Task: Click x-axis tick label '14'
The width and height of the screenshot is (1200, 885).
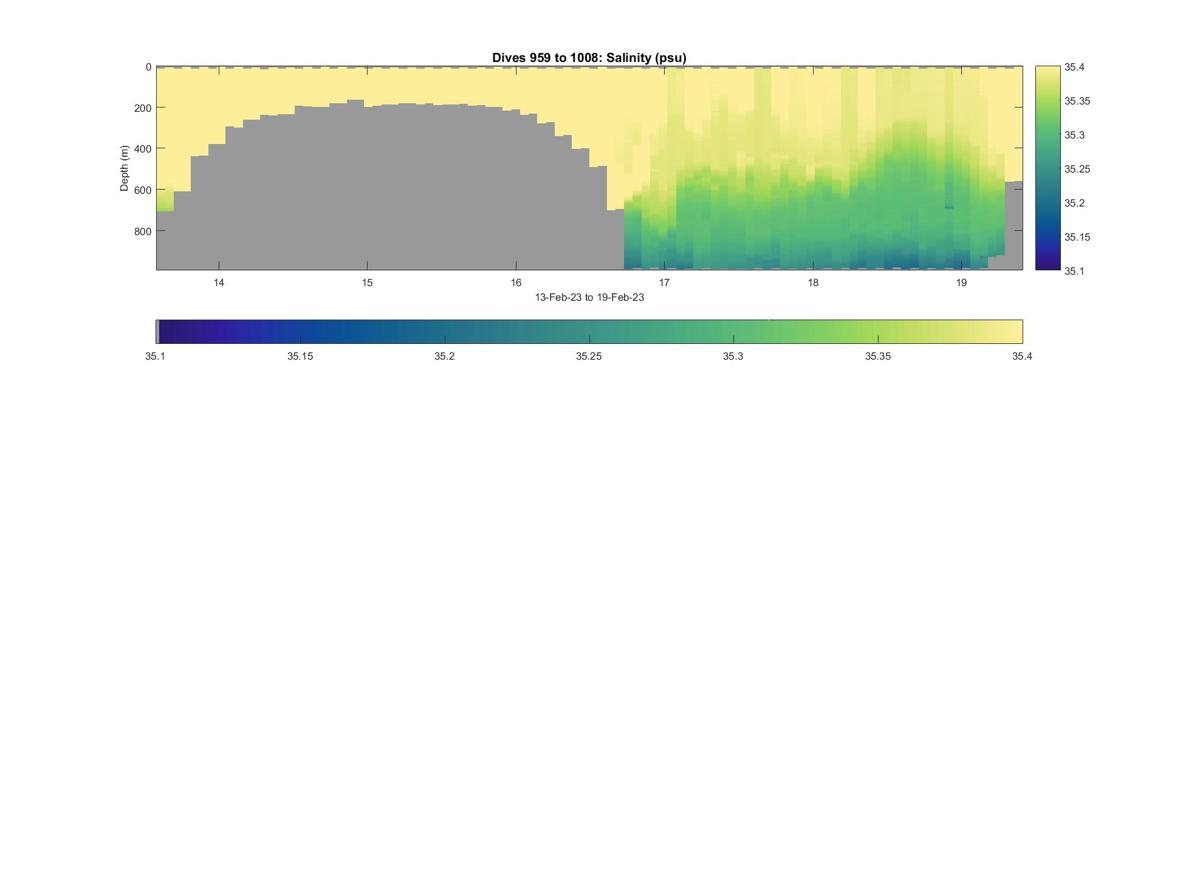Action: point(218,283)
